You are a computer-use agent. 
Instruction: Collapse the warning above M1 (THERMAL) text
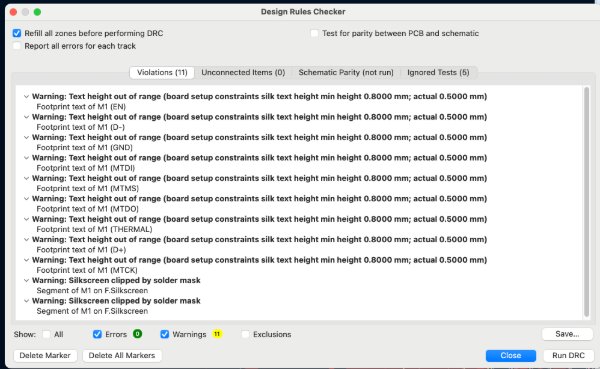pos(26,219)
